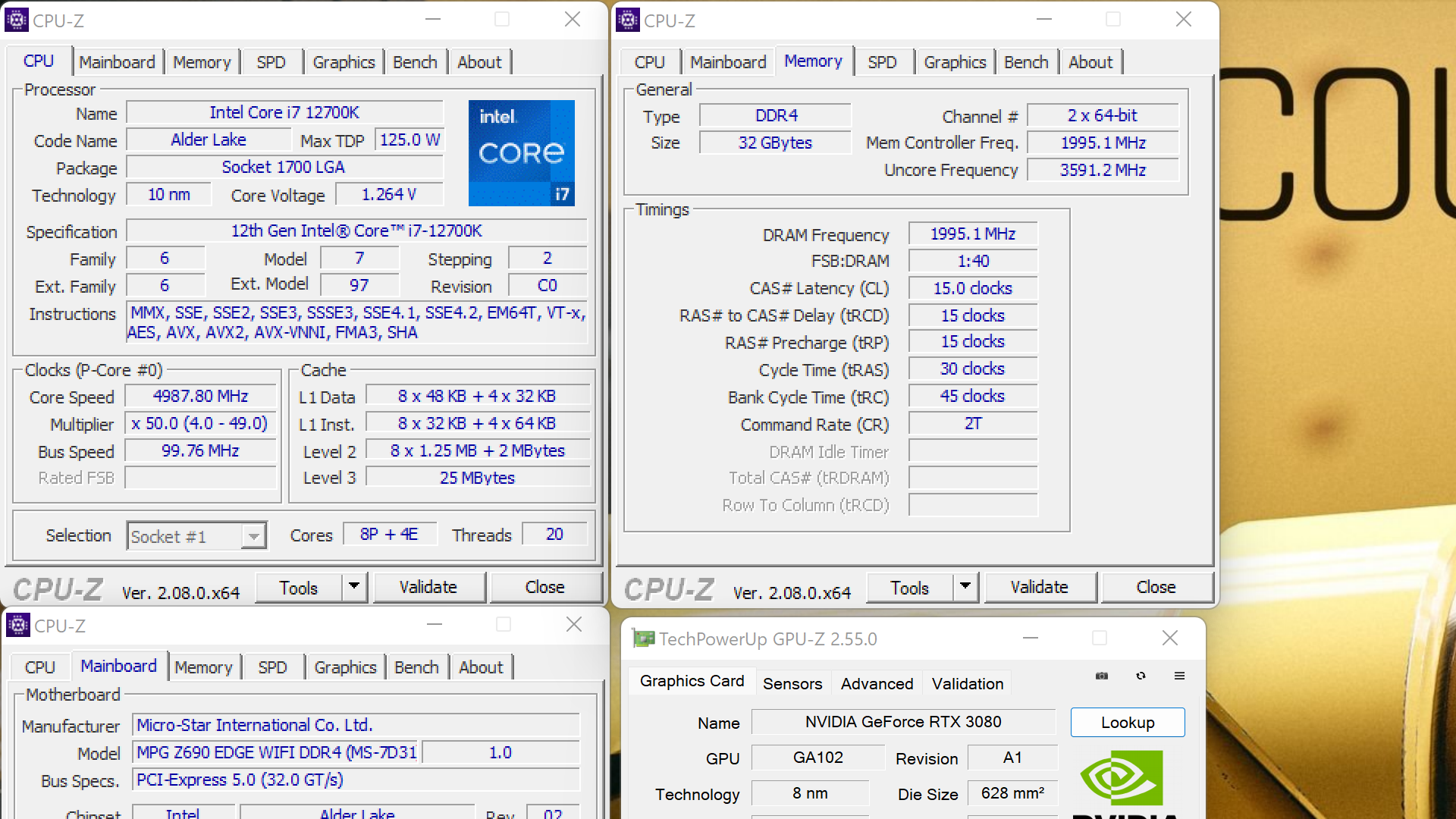The width and height of the screenshot is (1456, 819).
Task: Open About tab in CPU window
Action: (479, 62)
